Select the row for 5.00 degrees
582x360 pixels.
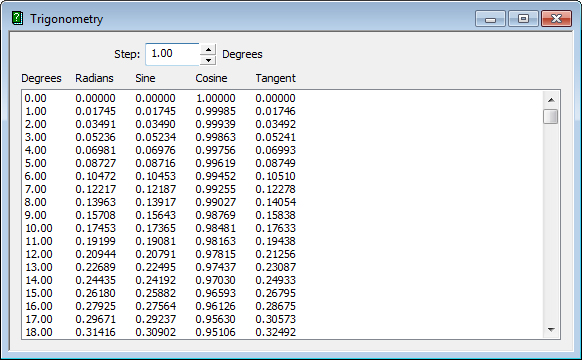[282, 163]
